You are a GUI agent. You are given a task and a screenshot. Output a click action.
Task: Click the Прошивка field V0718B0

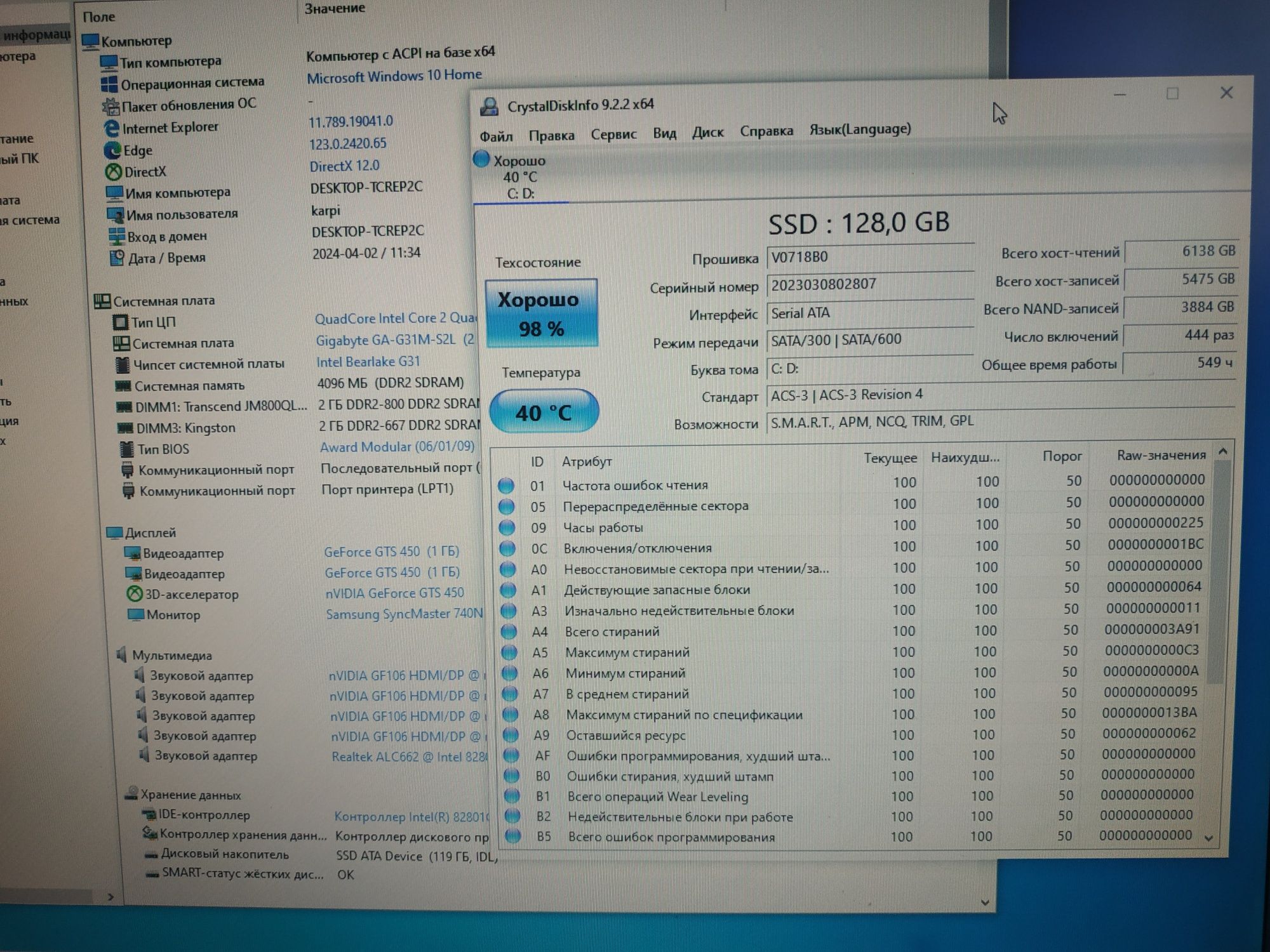pyautogui.click(x=870, y=257)
